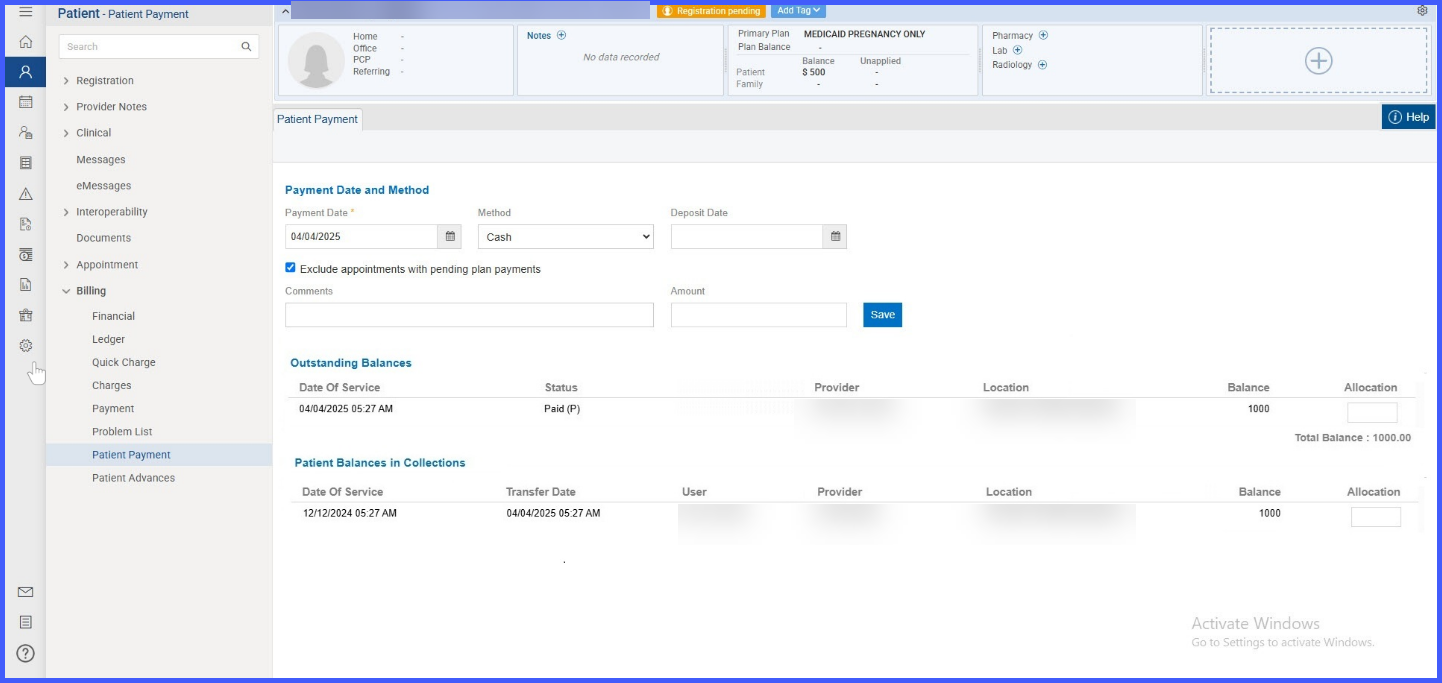The image size is (1442, 683).
Task: Add Radiology with its plus icon
Action: pos(1042,65)
